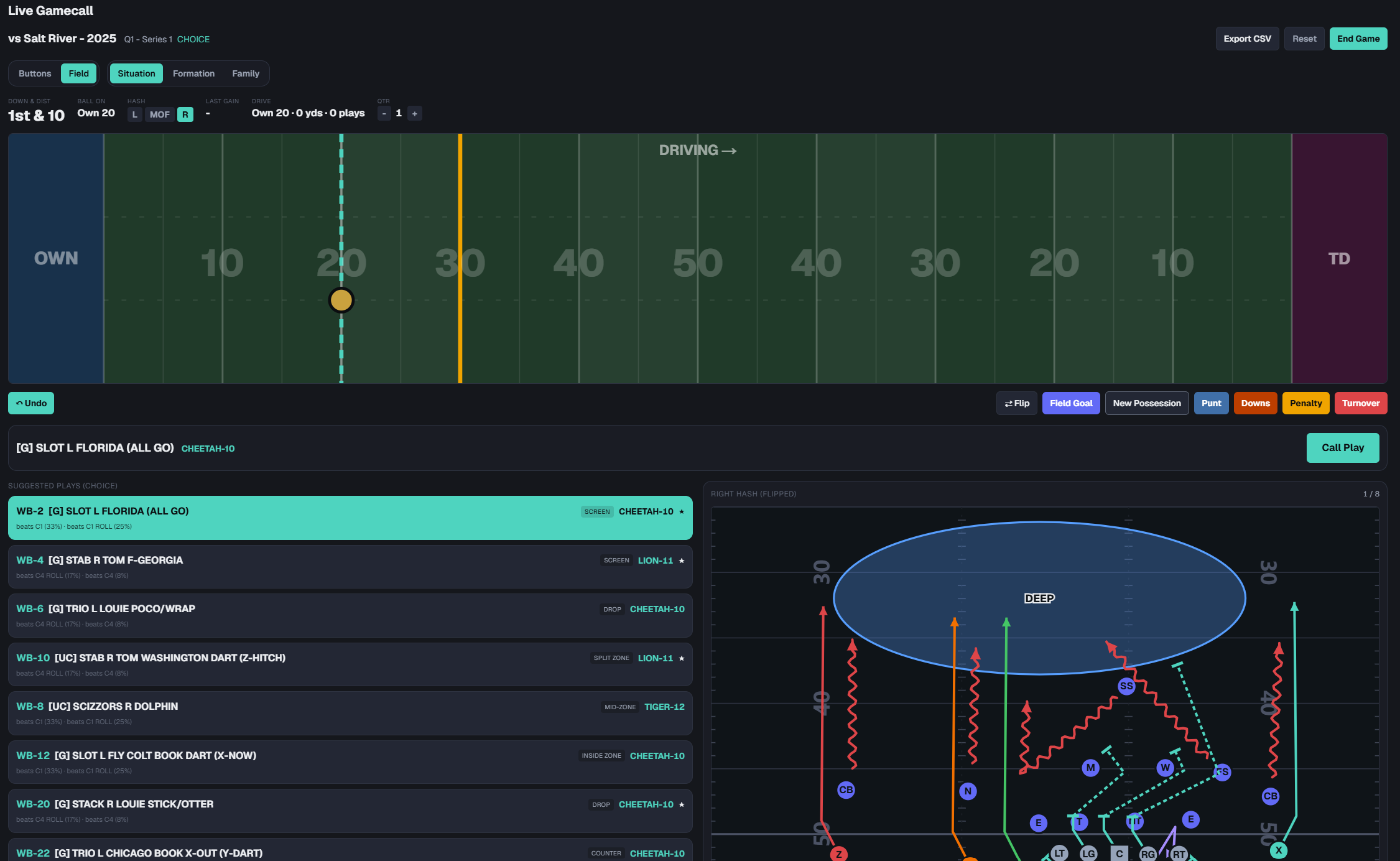Set hash to L
This screenshot has height=861, width=1400.
134,114
